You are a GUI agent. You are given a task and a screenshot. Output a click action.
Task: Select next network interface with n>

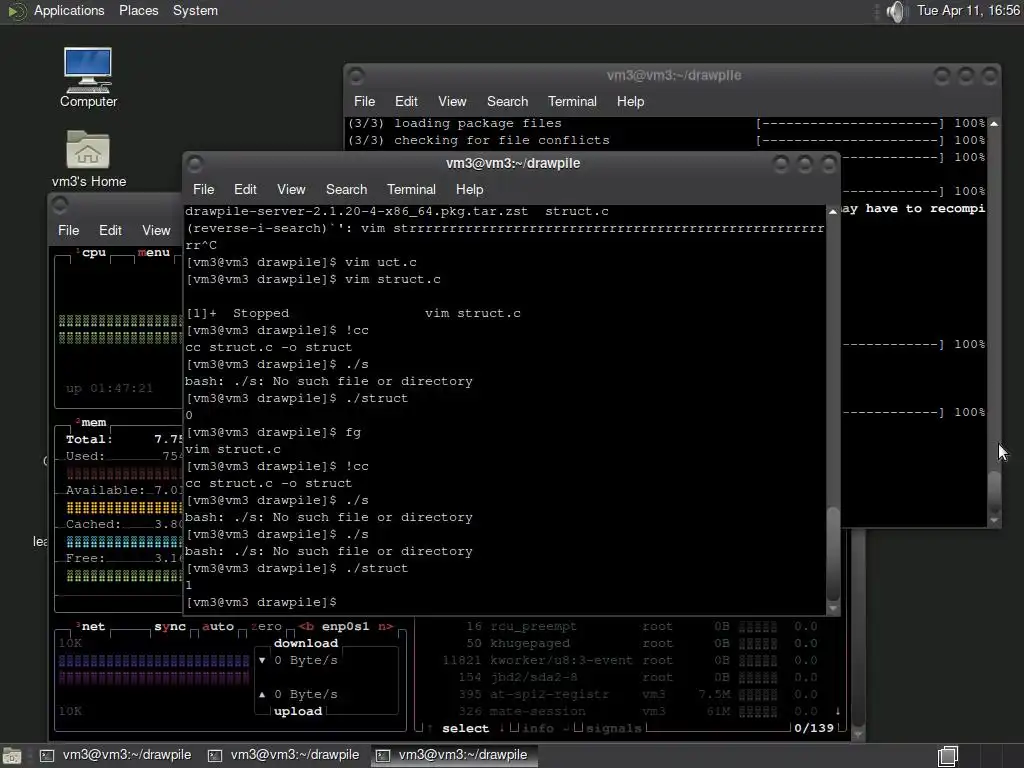click(385, 626)
